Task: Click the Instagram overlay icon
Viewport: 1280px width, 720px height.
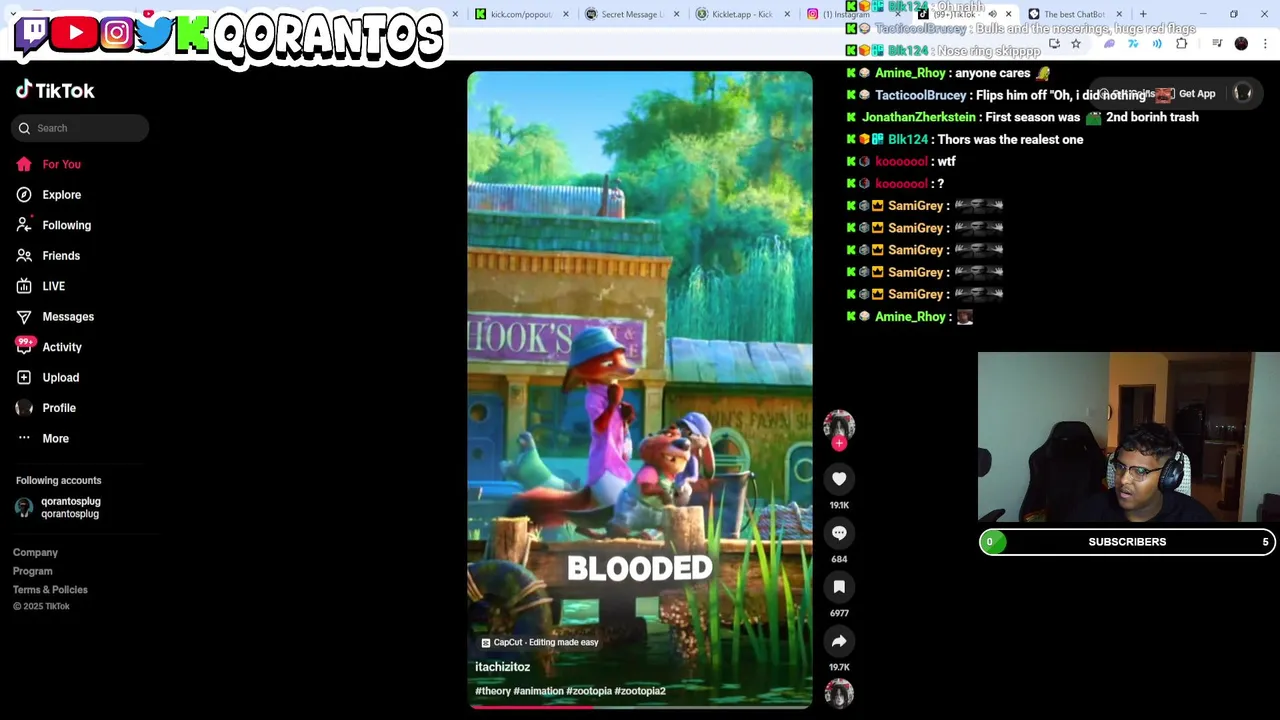Action: point(117,34)
